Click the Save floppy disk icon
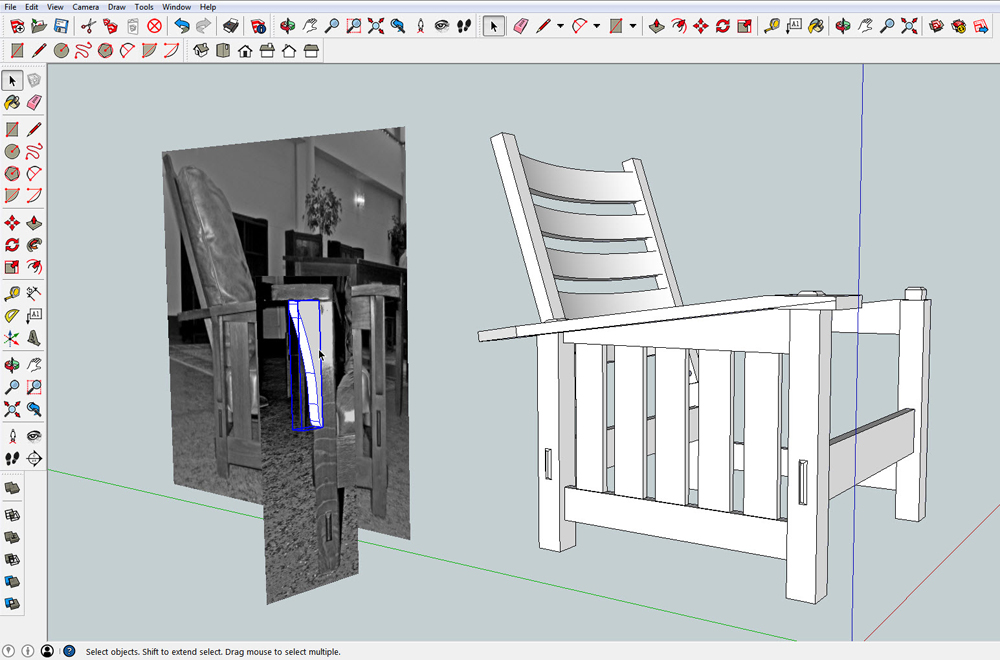 tap(60, 26)
